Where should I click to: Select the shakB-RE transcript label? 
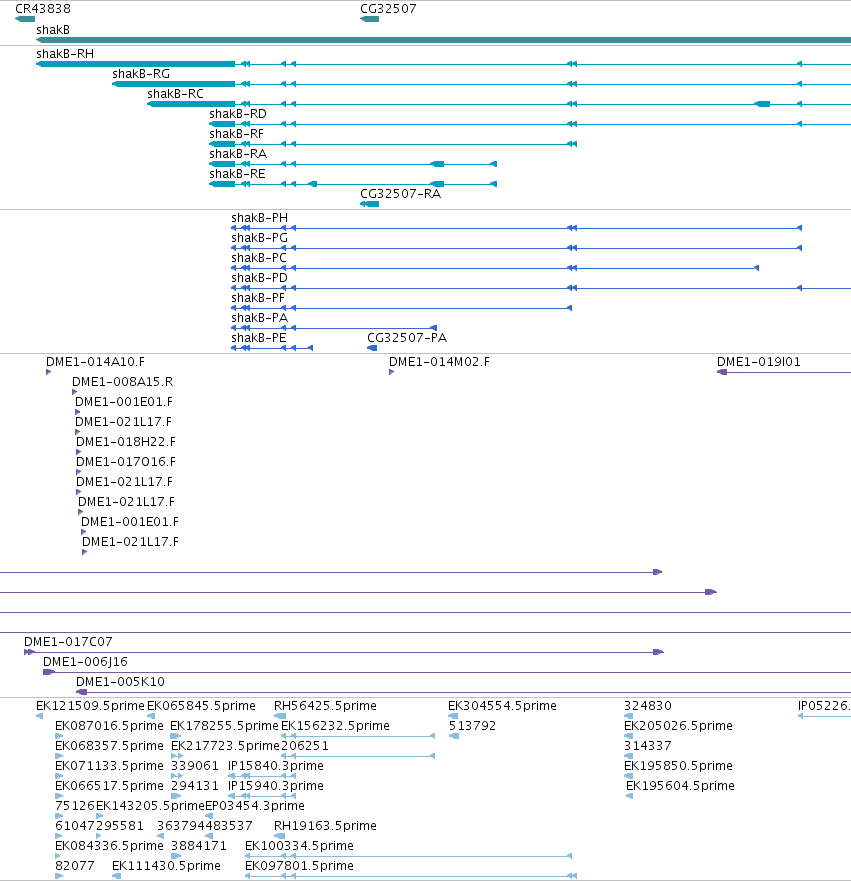(237, 174)
